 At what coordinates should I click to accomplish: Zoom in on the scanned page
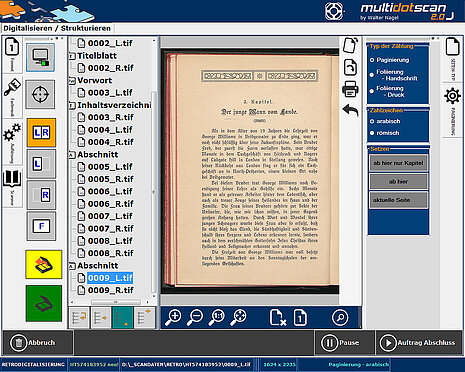(174, 317)
